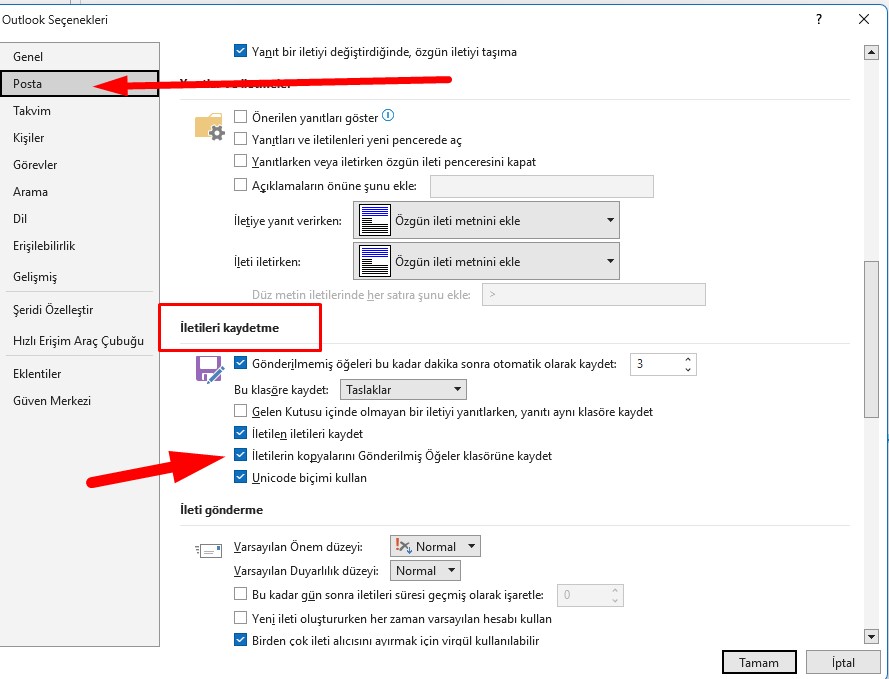Toggle 'Yanıt bir iletiyi değiştirdiğinde' checkbox
The image size is (889, 679).
coord(240,51)
